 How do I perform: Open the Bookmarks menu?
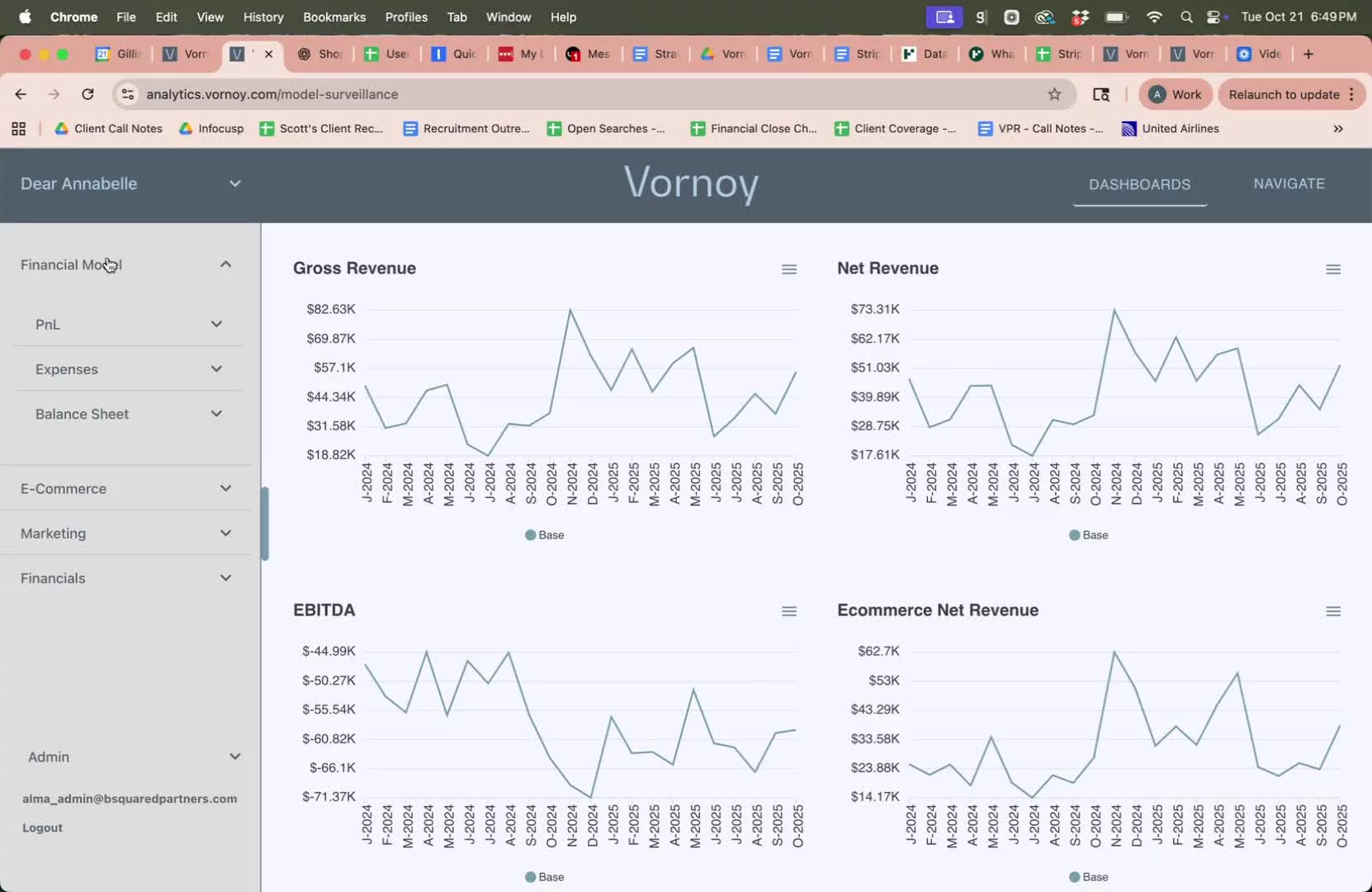[334, 17]
